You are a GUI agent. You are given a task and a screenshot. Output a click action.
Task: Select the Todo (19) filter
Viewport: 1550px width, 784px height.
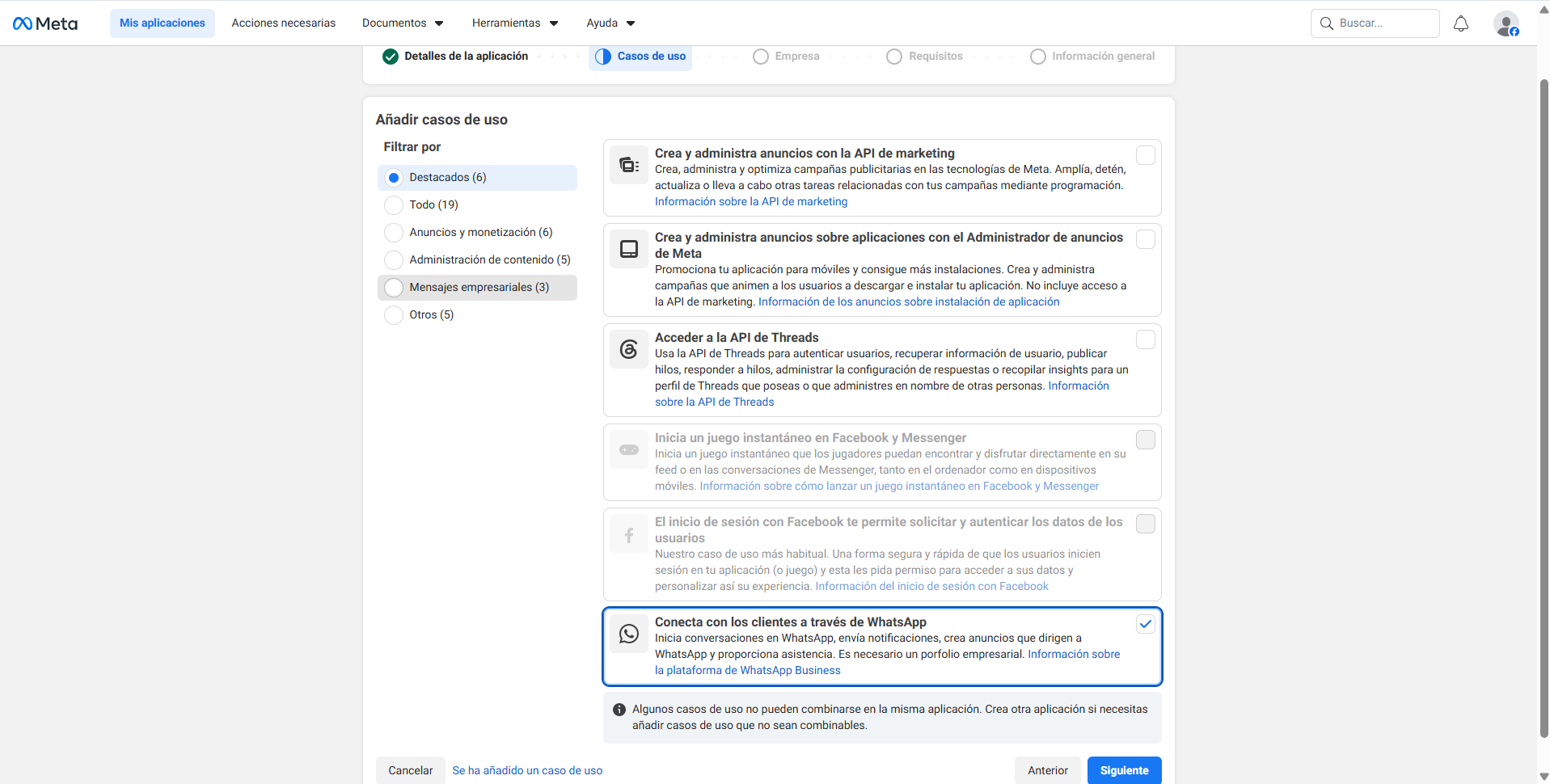(477, 205)
